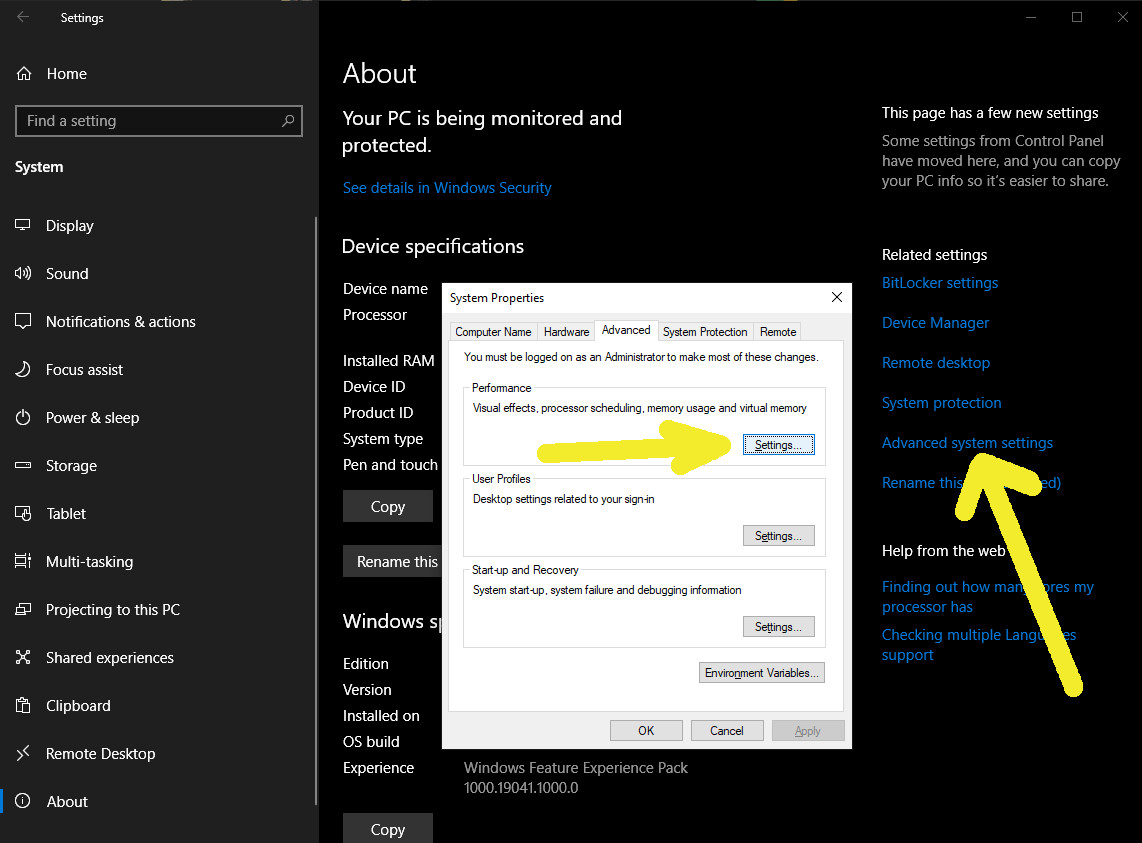Click Rename this PC button

coord(393,561)
